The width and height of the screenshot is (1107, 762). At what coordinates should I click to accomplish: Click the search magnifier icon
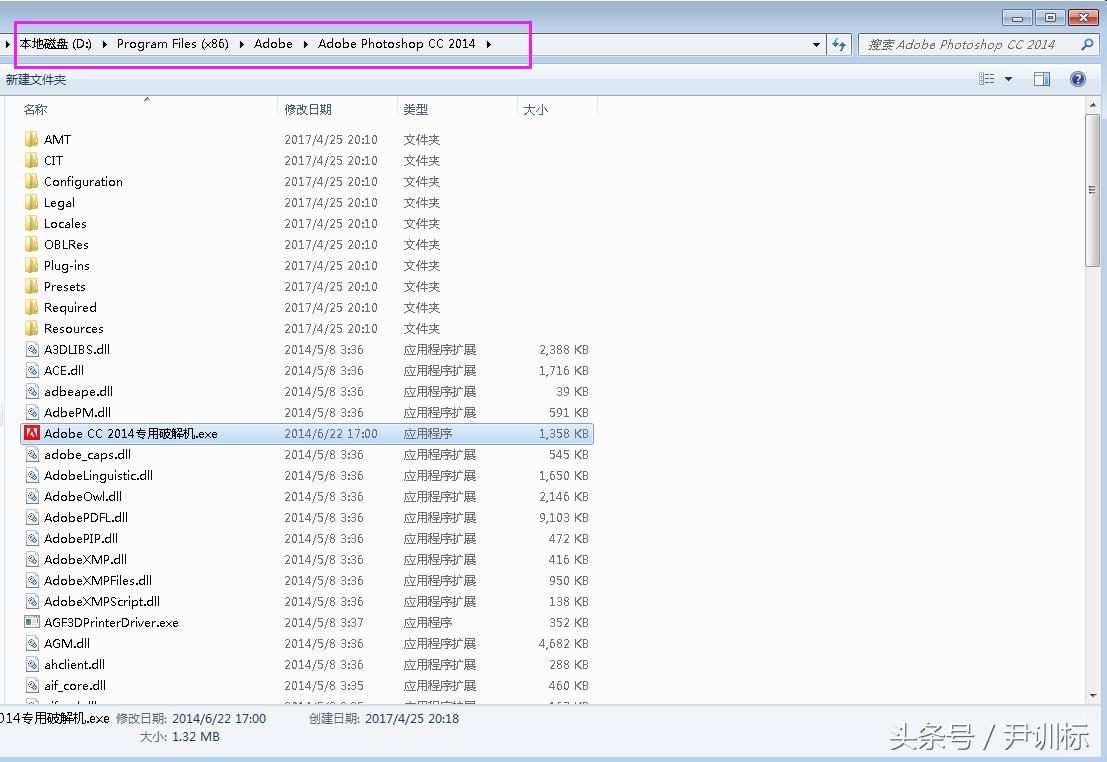point(1086,44)
